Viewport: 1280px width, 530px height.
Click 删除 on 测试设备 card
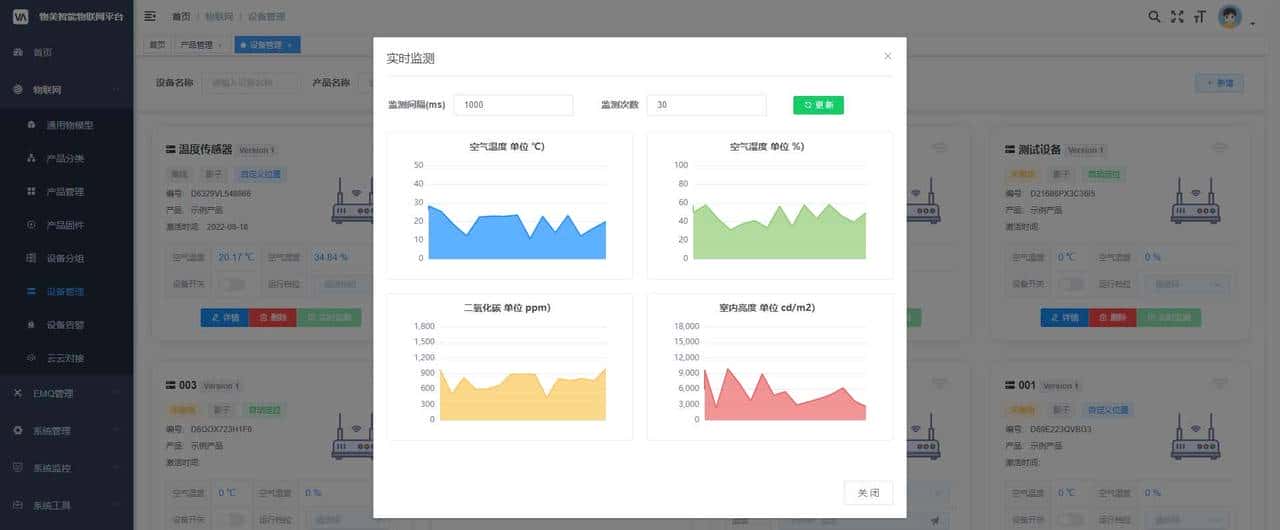coord(1113,317)
